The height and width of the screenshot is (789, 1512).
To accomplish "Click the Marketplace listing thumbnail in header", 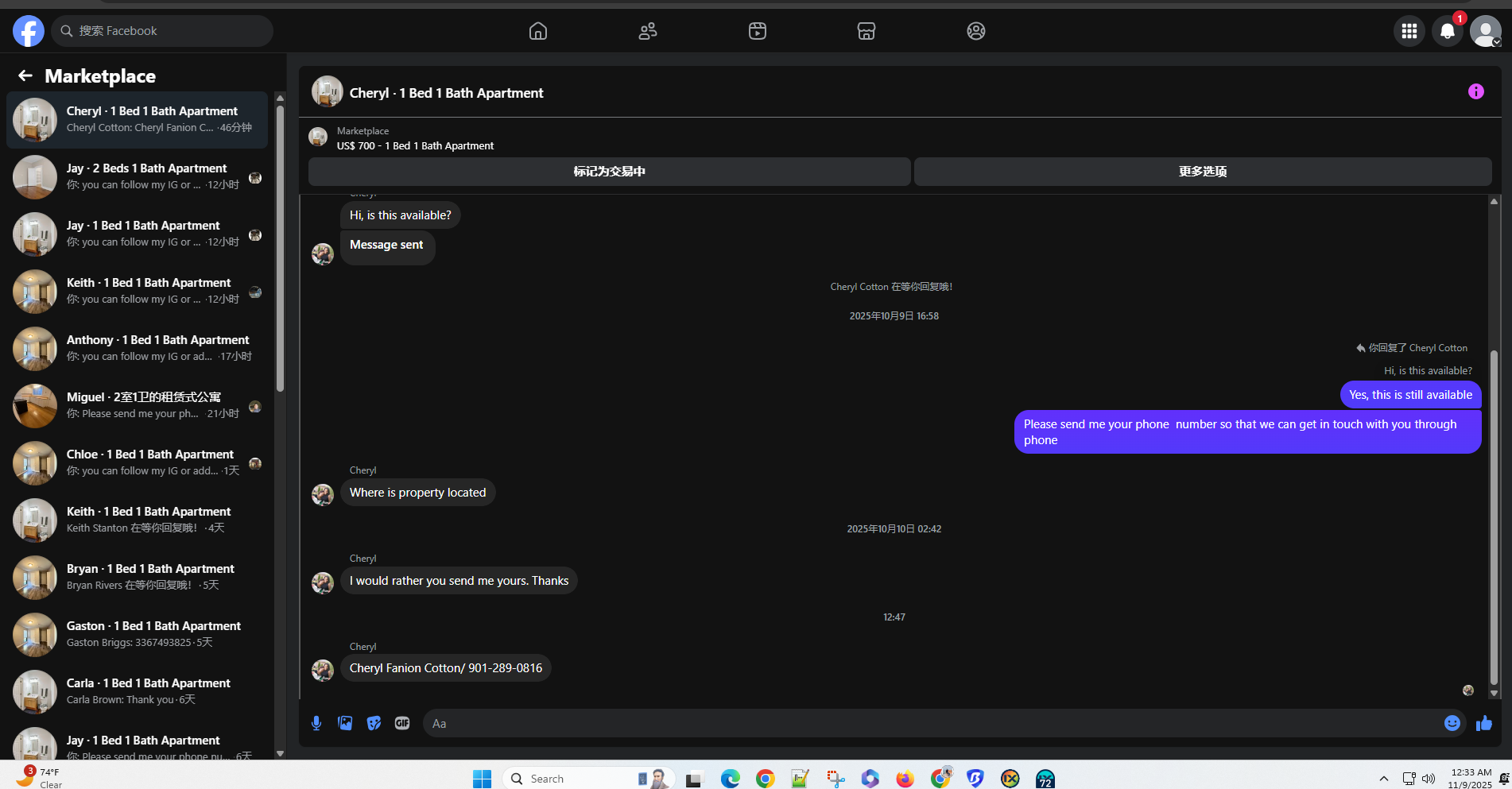I will 318,137.
